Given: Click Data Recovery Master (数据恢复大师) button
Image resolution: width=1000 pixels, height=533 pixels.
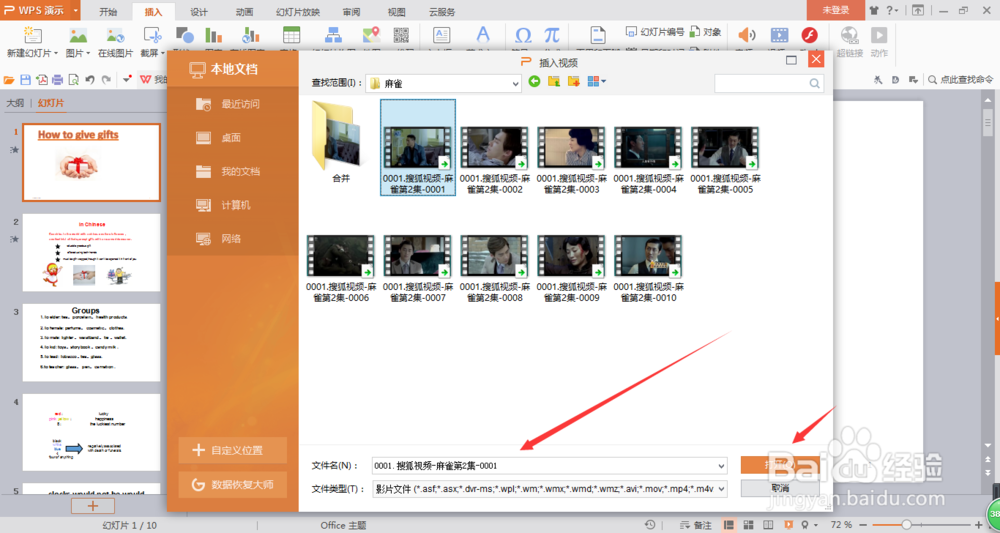Looking at the screenshot, I should click(233, 485).
